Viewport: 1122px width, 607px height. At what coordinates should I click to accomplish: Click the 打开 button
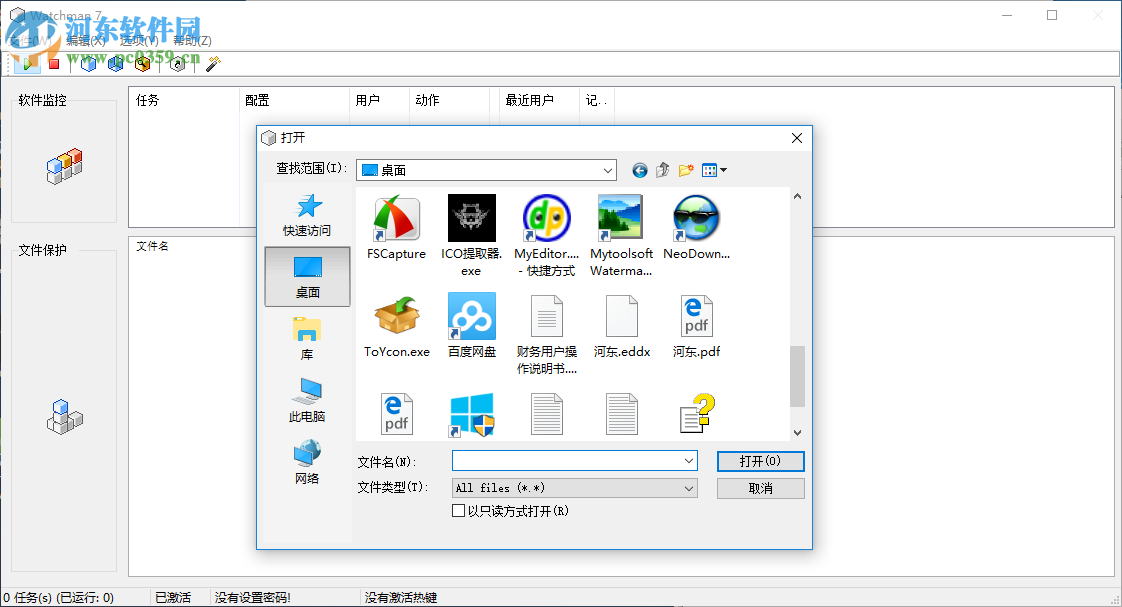(x=760, y=461)
